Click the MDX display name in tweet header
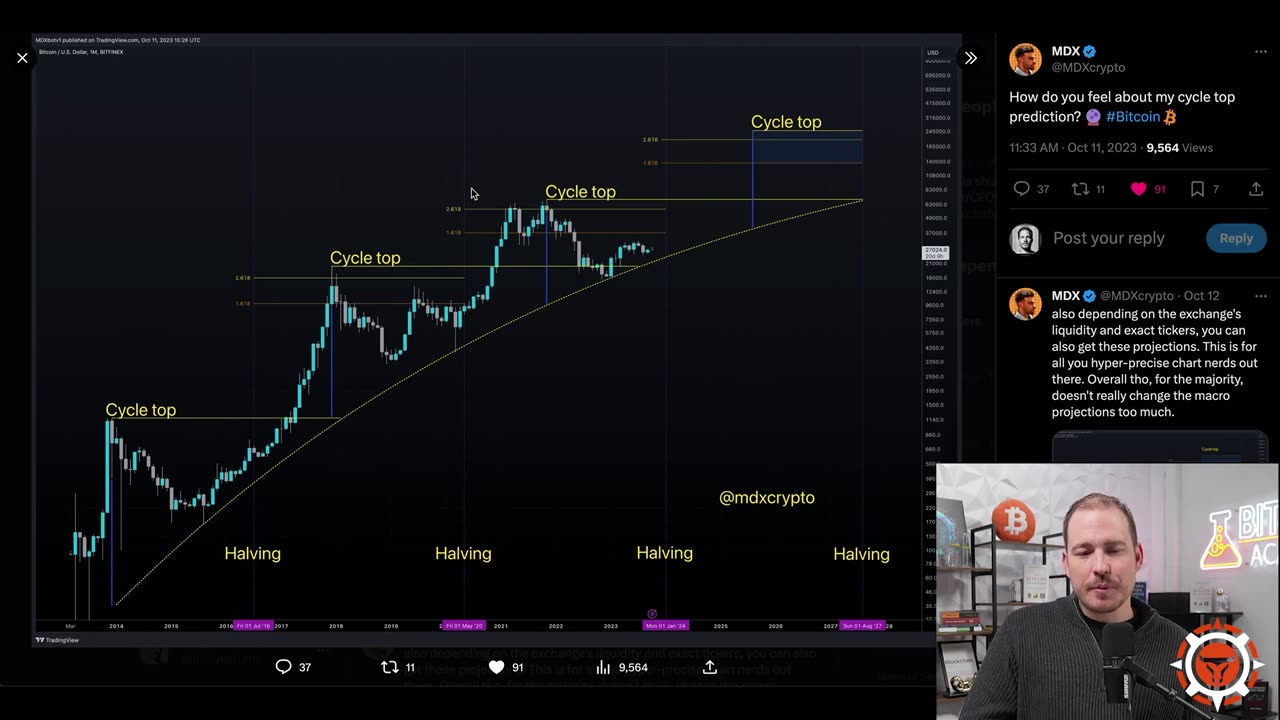Viewport: 1280px width, 720px height. click(1065, 52)
